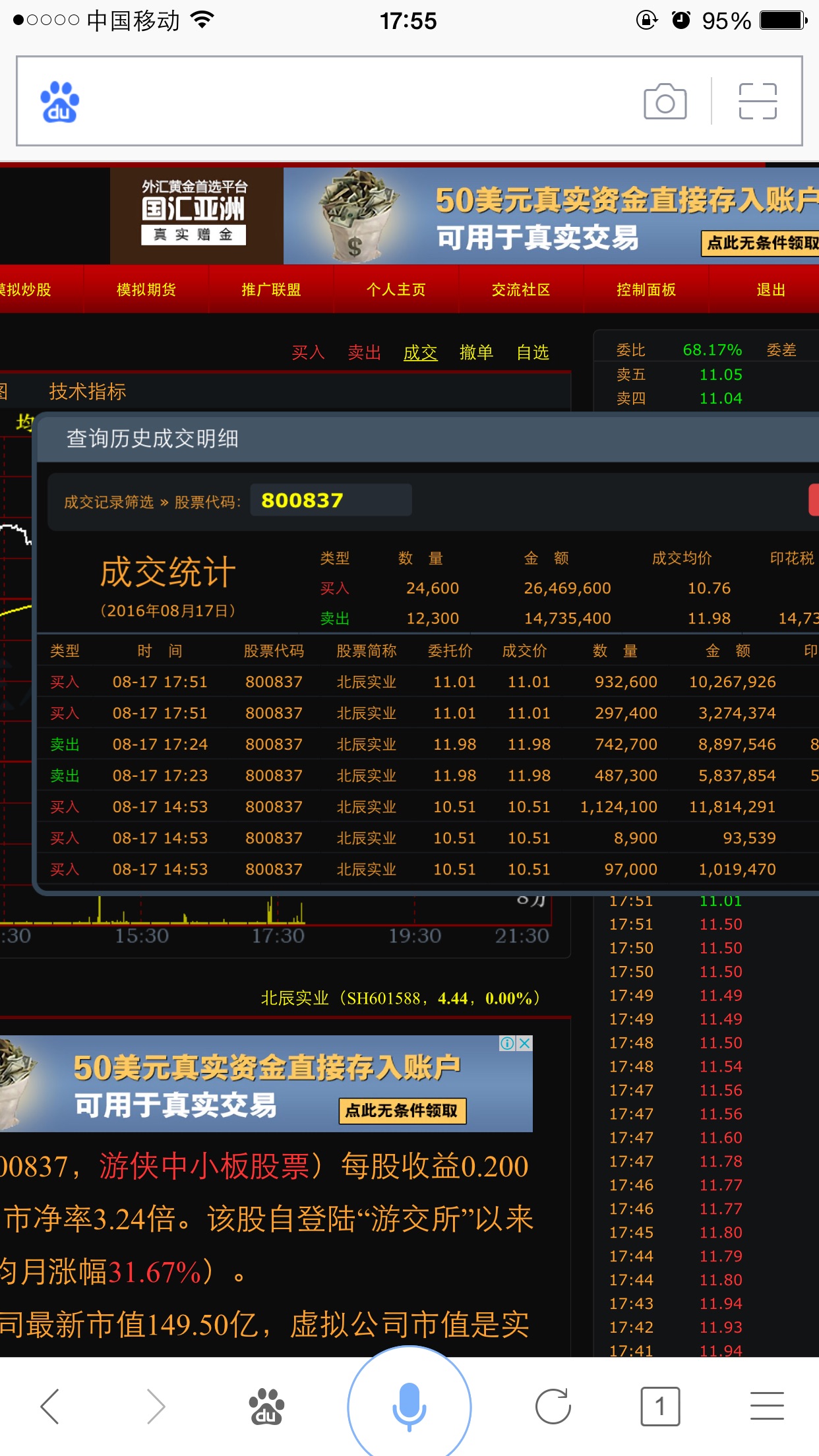Switch to the 技术指标 tab
This screenshot has height=1456, width=819.
point(87,392)
